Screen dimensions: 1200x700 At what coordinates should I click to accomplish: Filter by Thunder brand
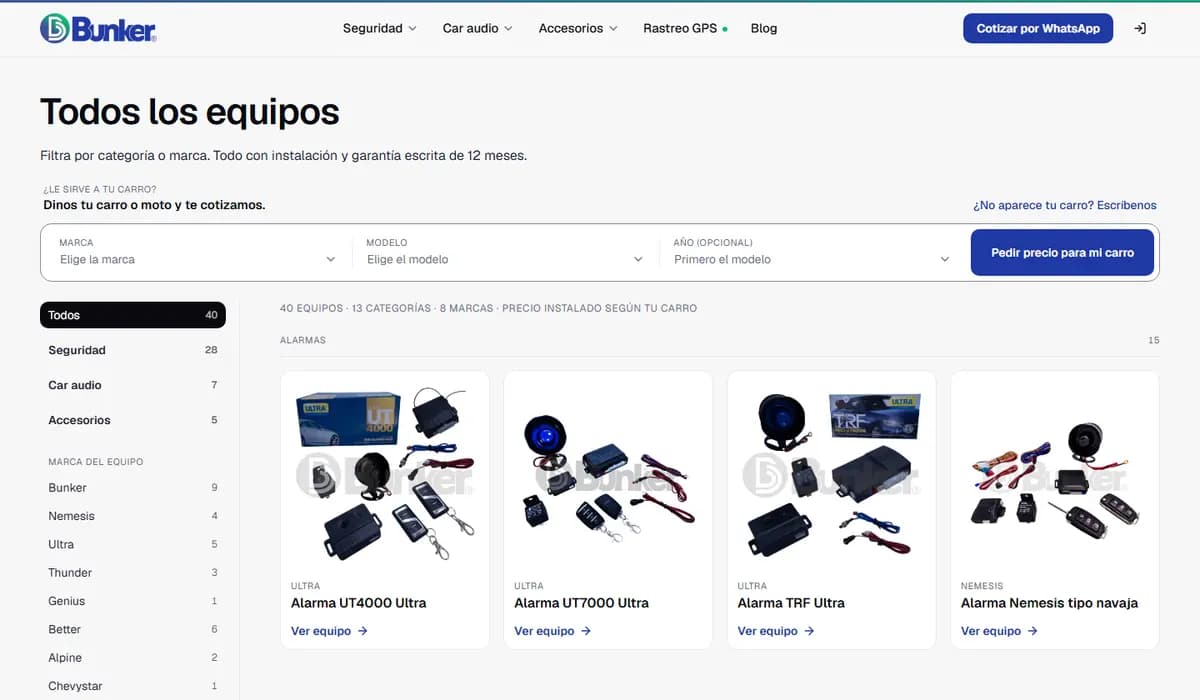point(133,573)
